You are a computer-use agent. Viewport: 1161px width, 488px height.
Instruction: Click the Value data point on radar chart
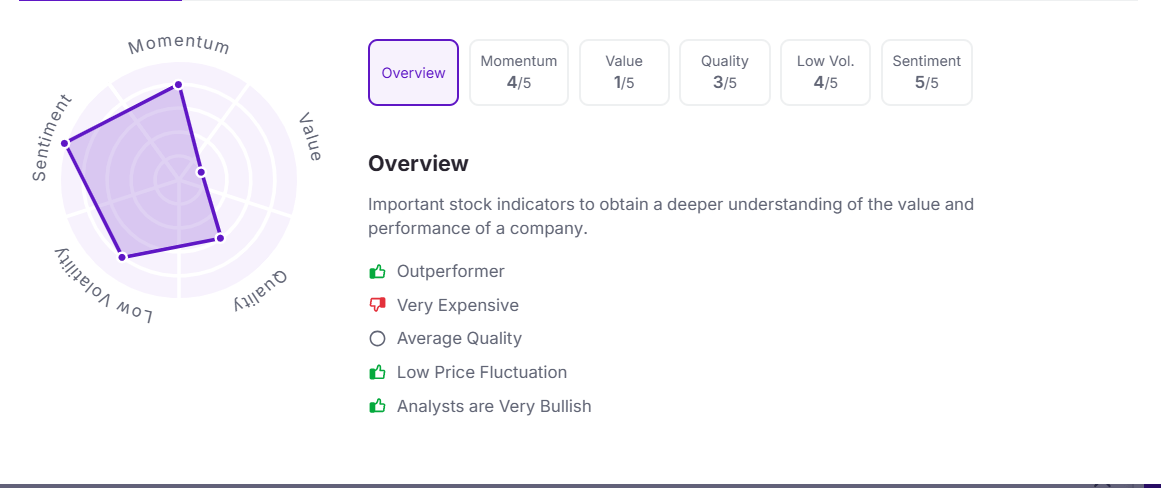coord(201,173)
